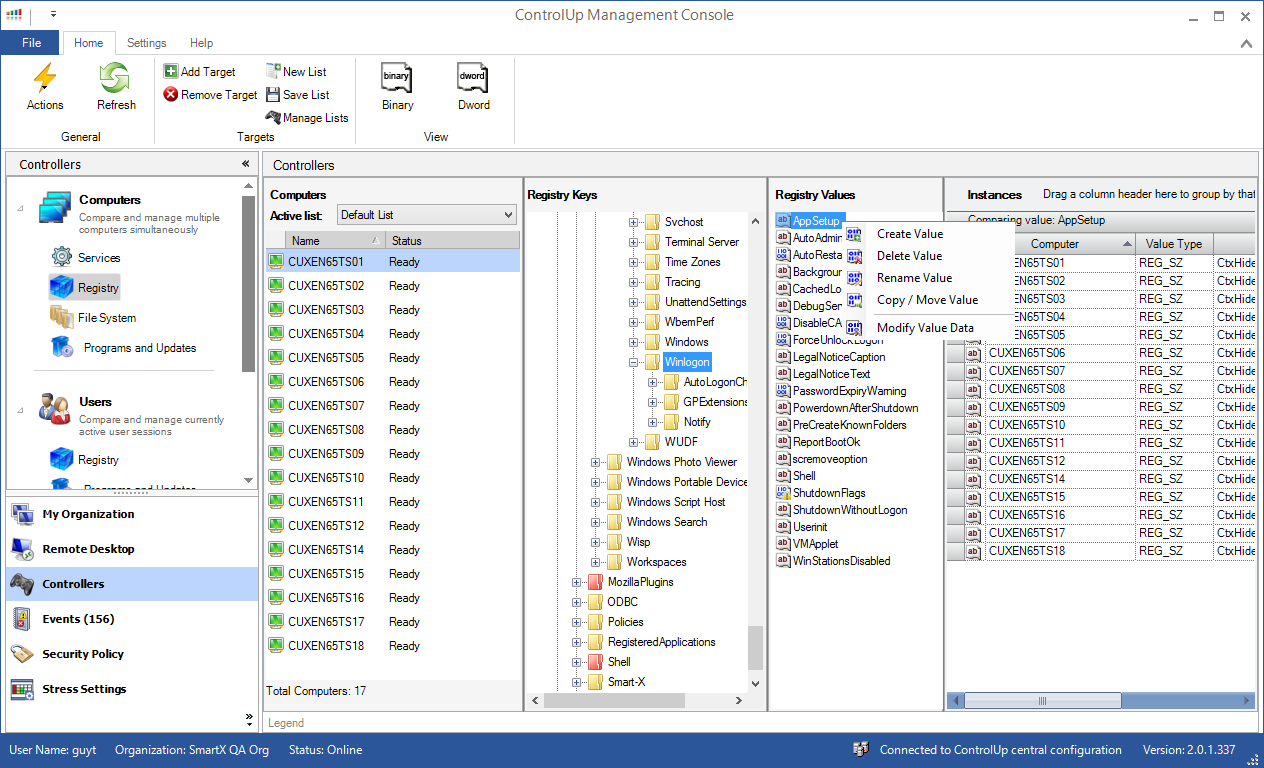Choose Create Value from context menu
The height and width of the screenshot is (768, 1264).
tap(910, 234)
